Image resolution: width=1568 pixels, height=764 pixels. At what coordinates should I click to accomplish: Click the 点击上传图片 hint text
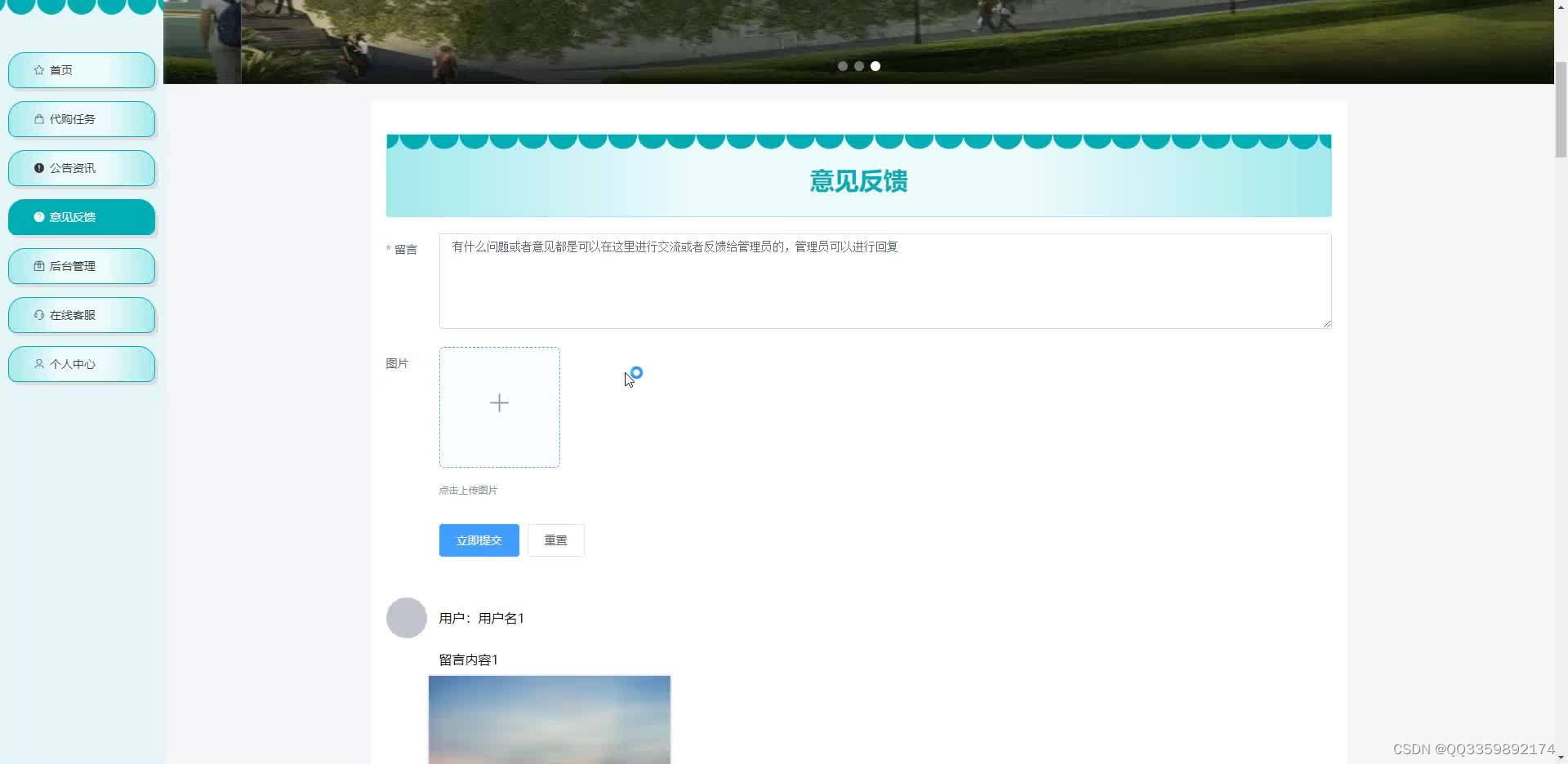tap(468, 491)
